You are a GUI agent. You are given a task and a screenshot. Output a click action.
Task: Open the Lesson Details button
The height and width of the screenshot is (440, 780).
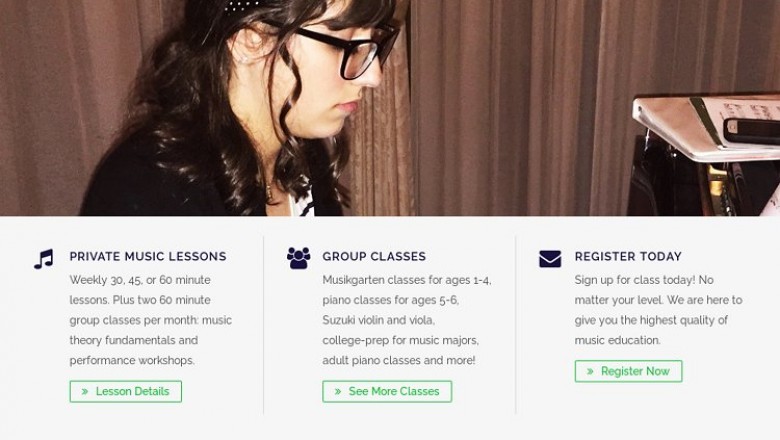coord(126,391)
